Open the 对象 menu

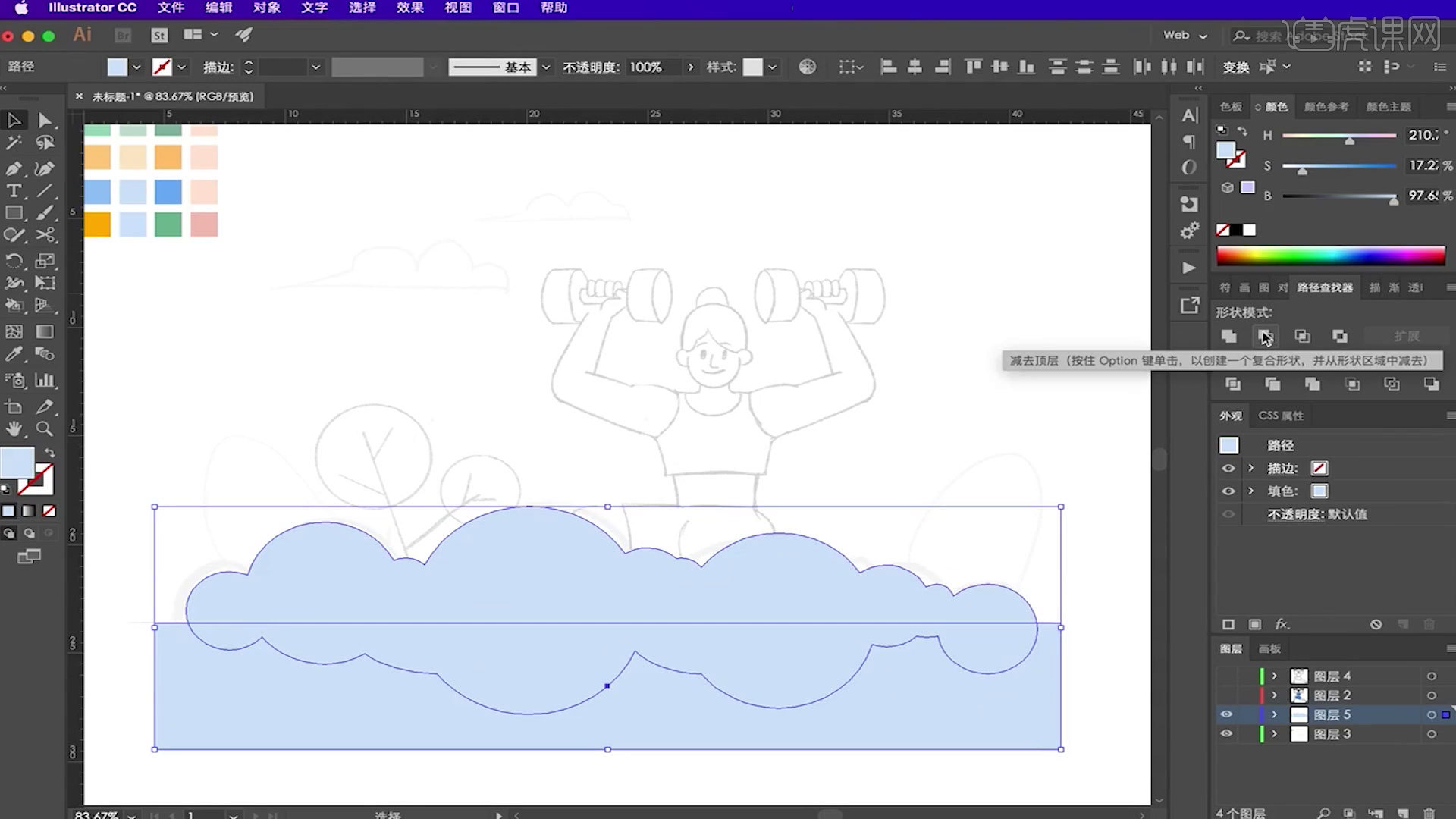tap(266, 8)
